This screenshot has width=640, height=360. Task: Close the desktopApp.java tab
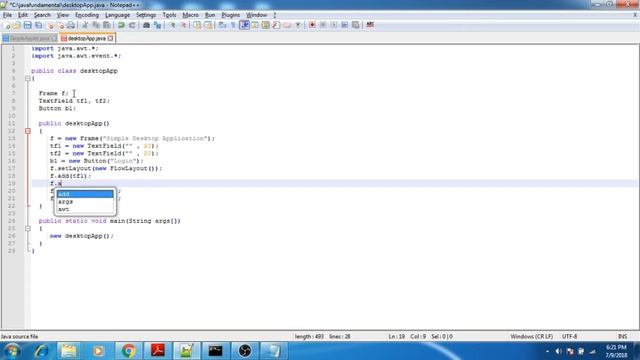pos(111,38)
